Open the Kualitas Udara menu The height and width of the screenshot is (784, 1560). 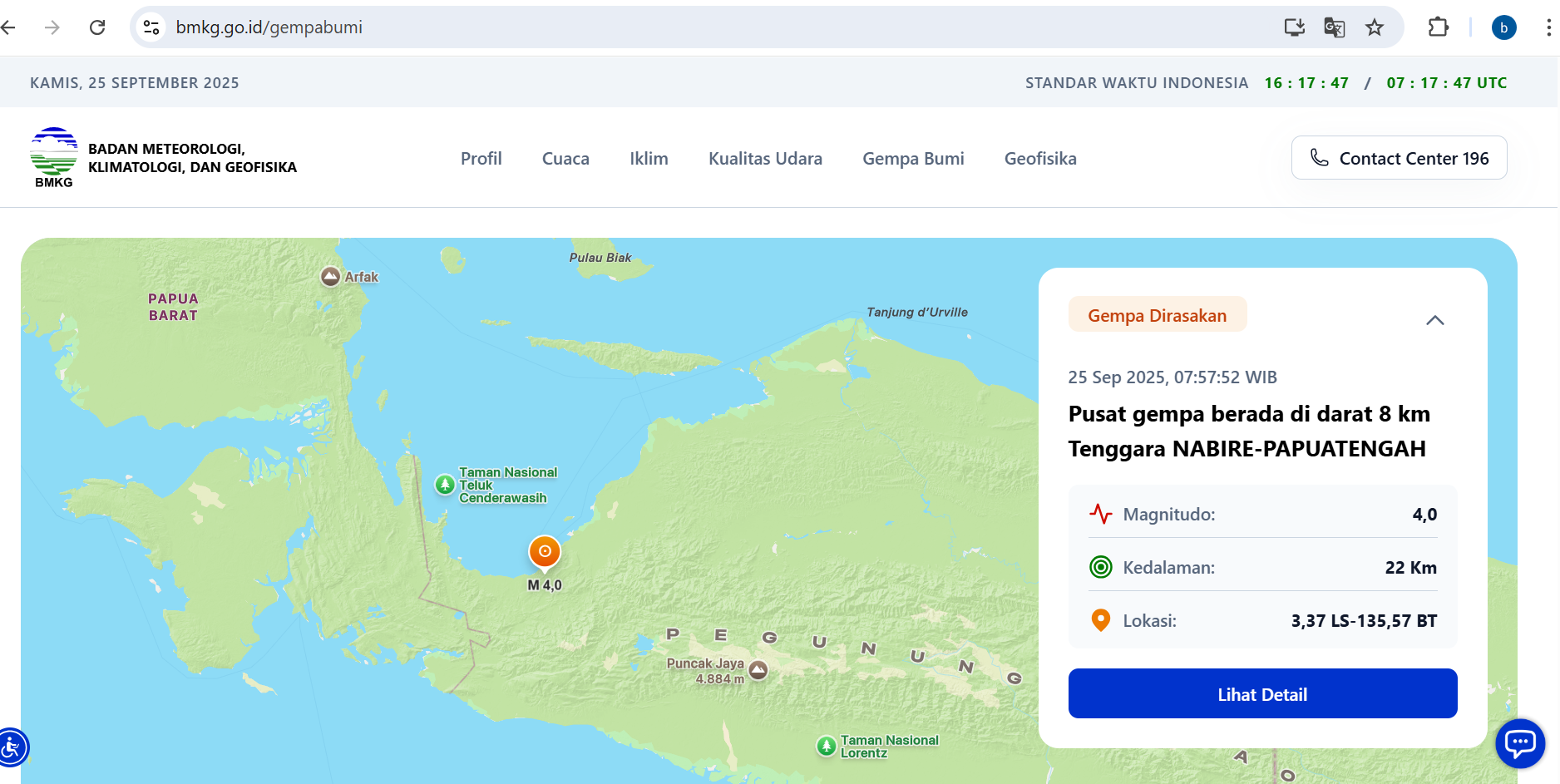(765, 158)
